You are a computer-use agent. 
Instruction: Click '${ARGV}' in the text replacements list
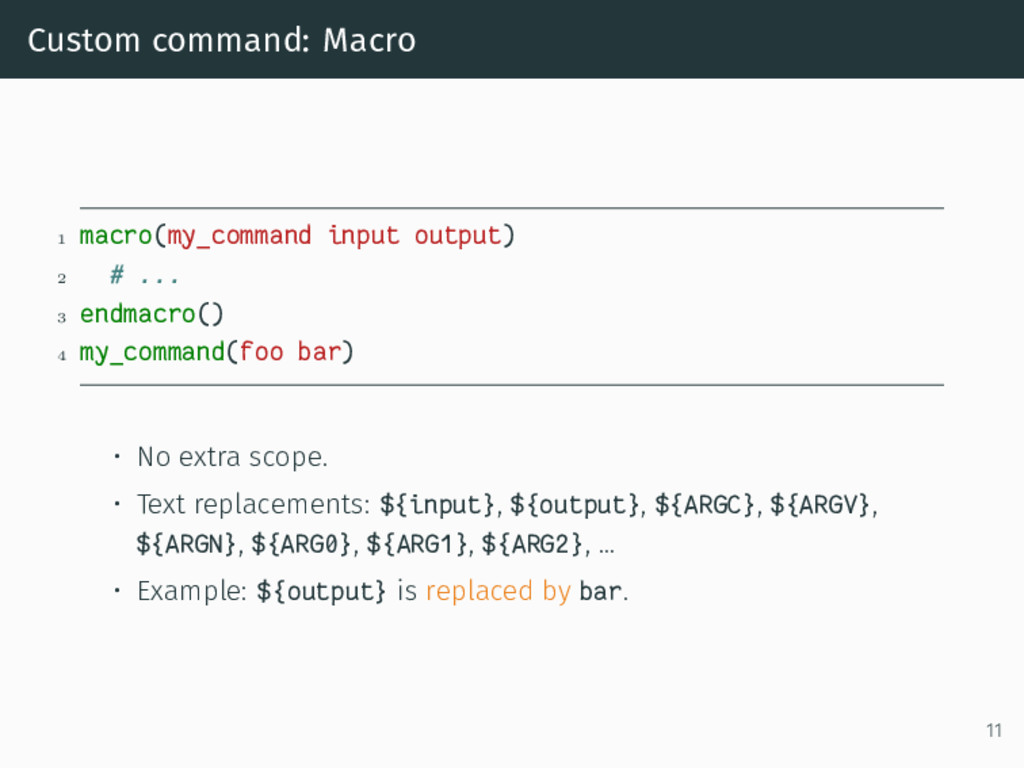(x=820, y=505)
